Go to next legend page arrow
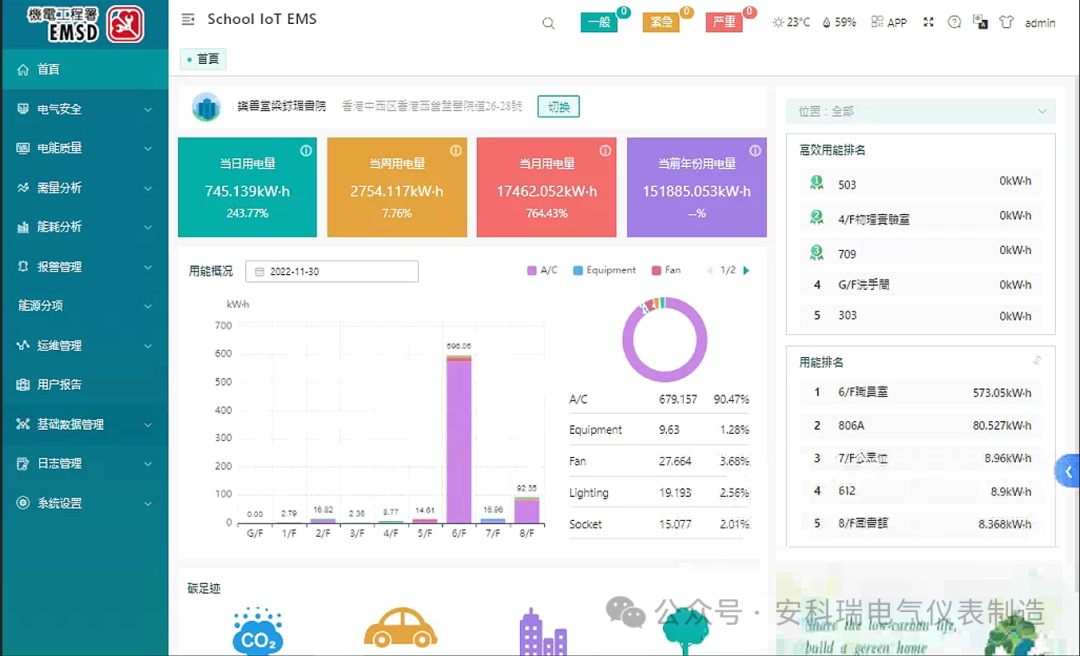Viewport: 1080px width, 656px height. click(x=746, y=270)
